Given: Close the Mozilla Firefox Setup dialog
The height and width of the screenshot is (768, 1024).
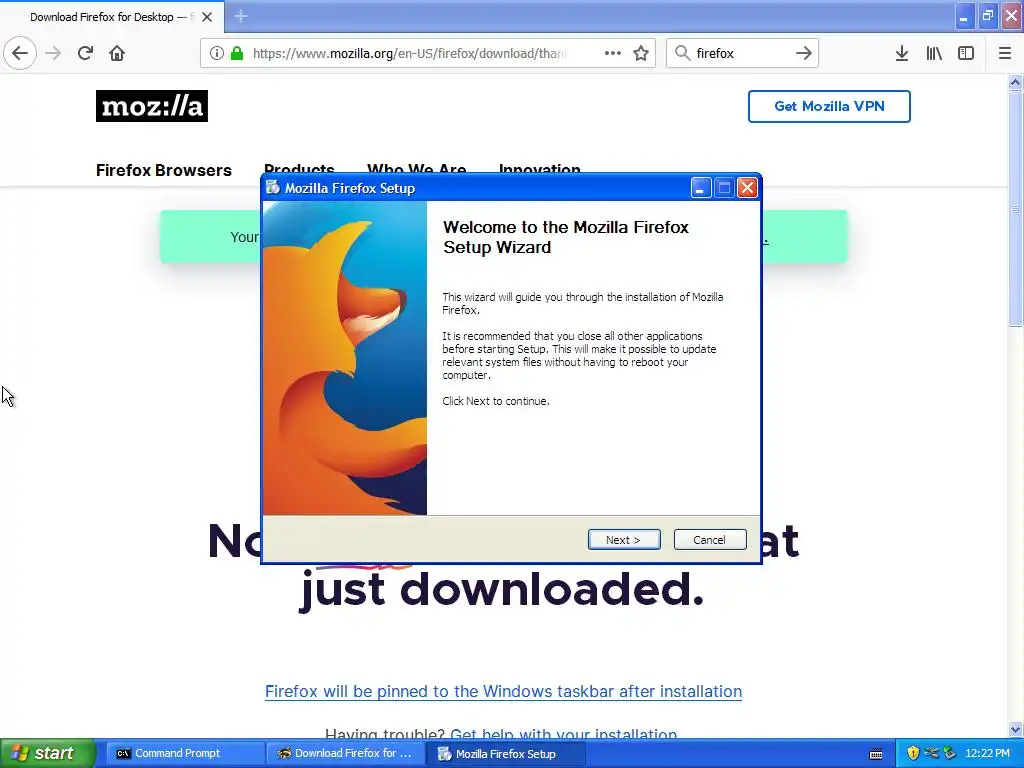Looking at the screenshot, I should click(747, 188).
